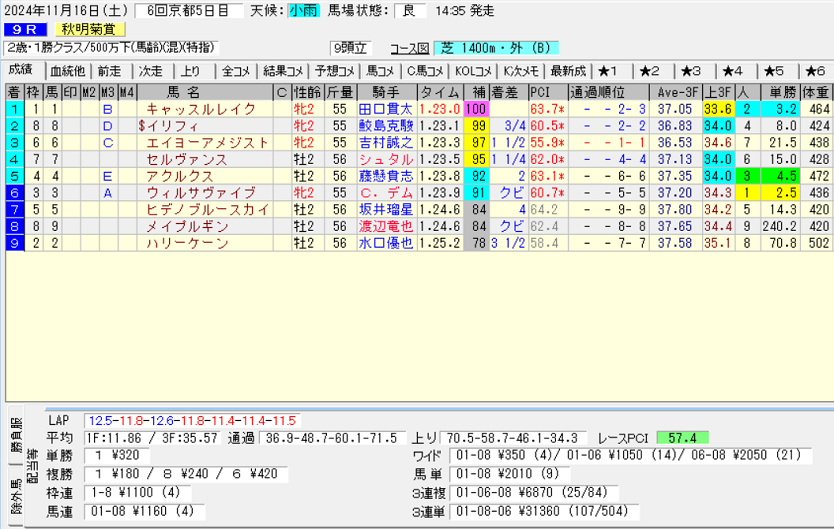Sort by the タイム column header
Image resolution: width=834 pixels, height=529 pixels.
(x=439, y=92)
